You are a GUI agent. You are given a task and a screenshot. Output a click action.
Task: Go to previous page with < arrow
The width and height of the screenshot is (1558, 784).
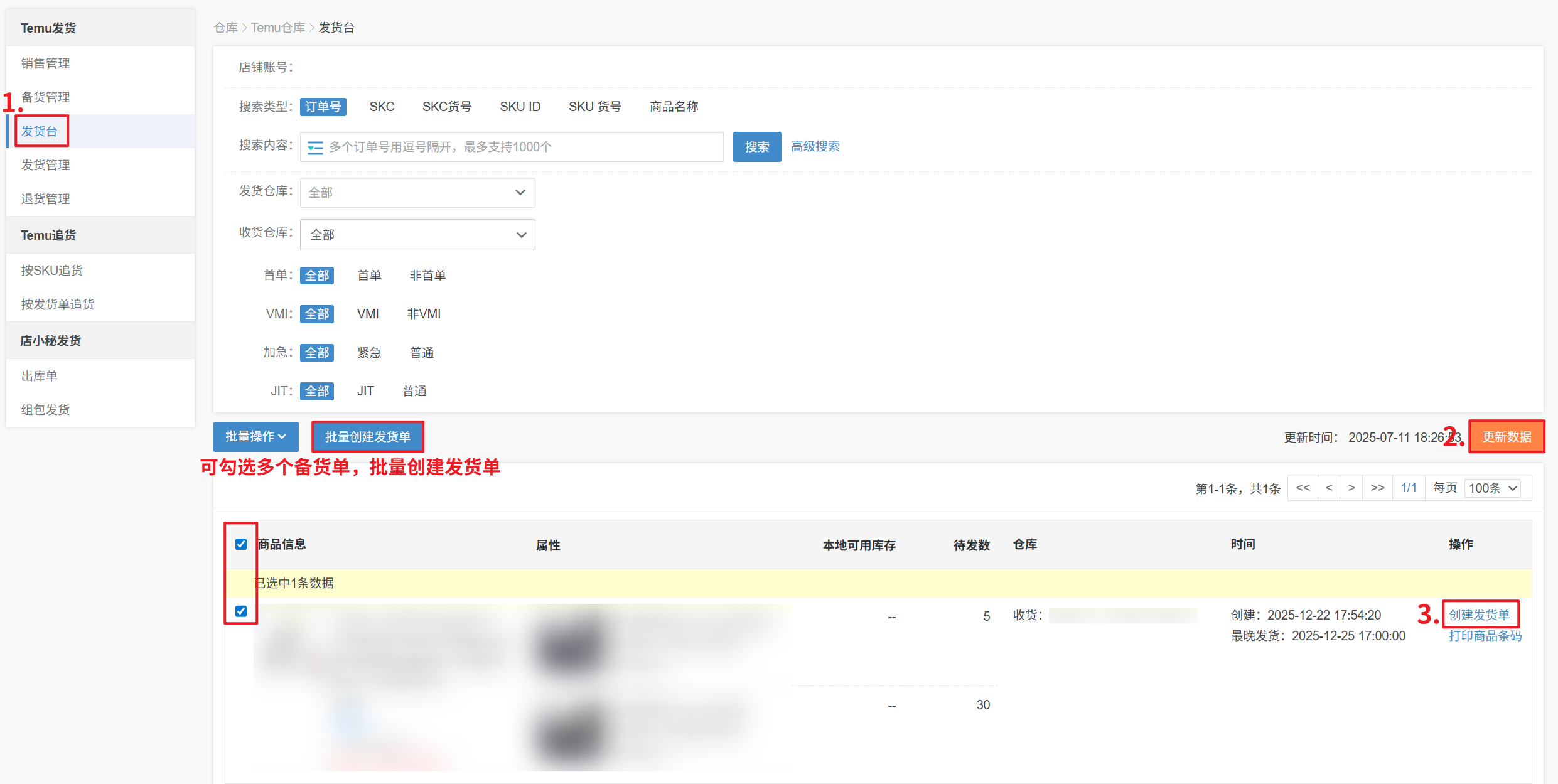[x=1328, y=488]
